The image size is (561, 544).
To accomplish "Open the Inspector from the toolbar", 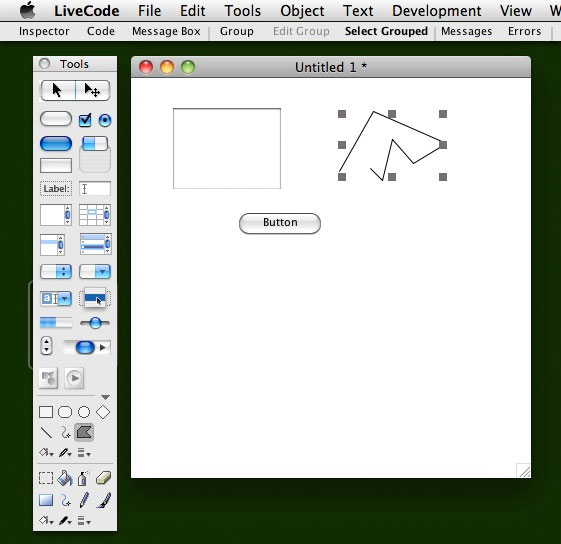I will (x=44, y=31).
